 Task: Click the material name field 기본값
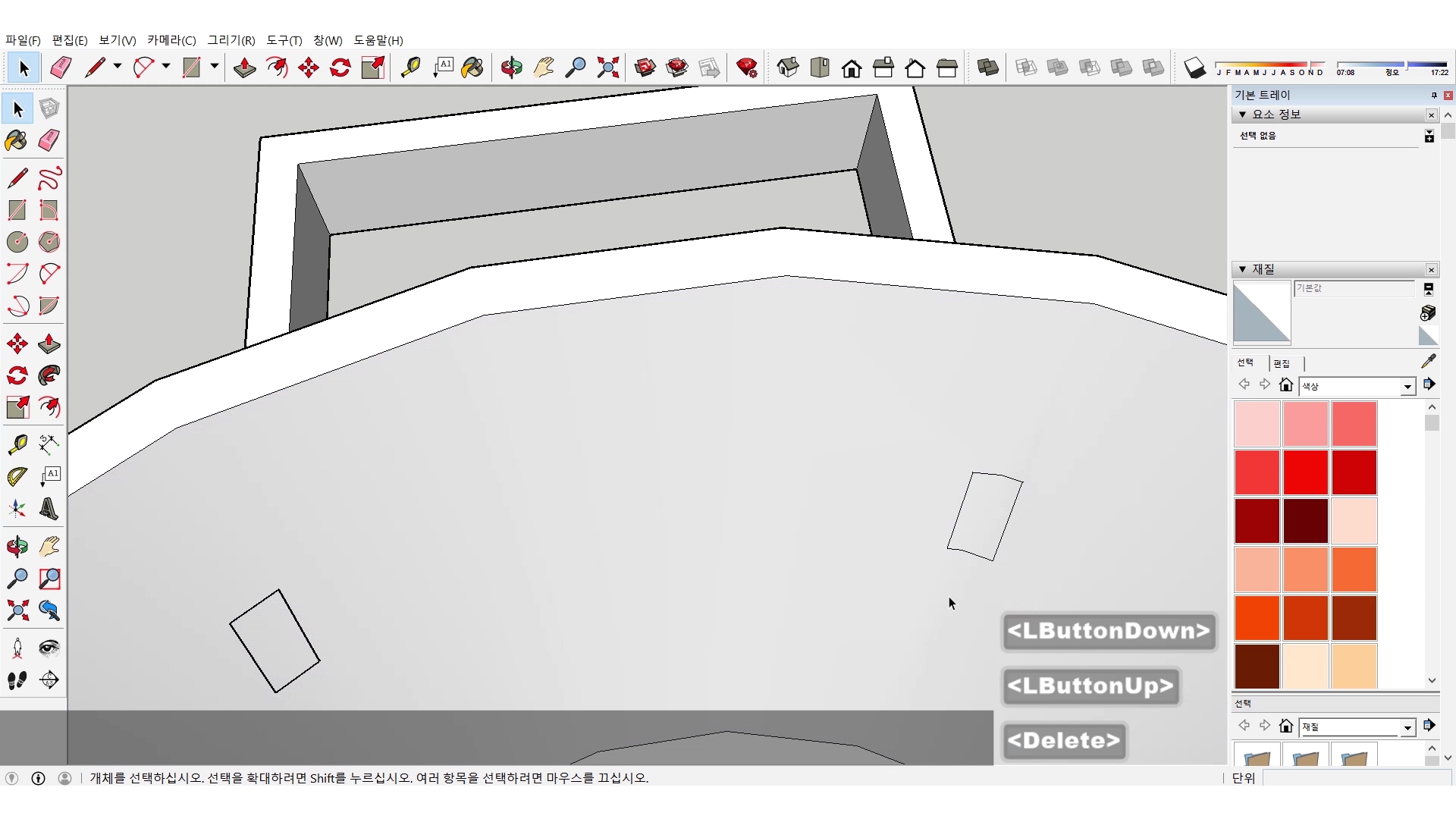pos(1353,288)
